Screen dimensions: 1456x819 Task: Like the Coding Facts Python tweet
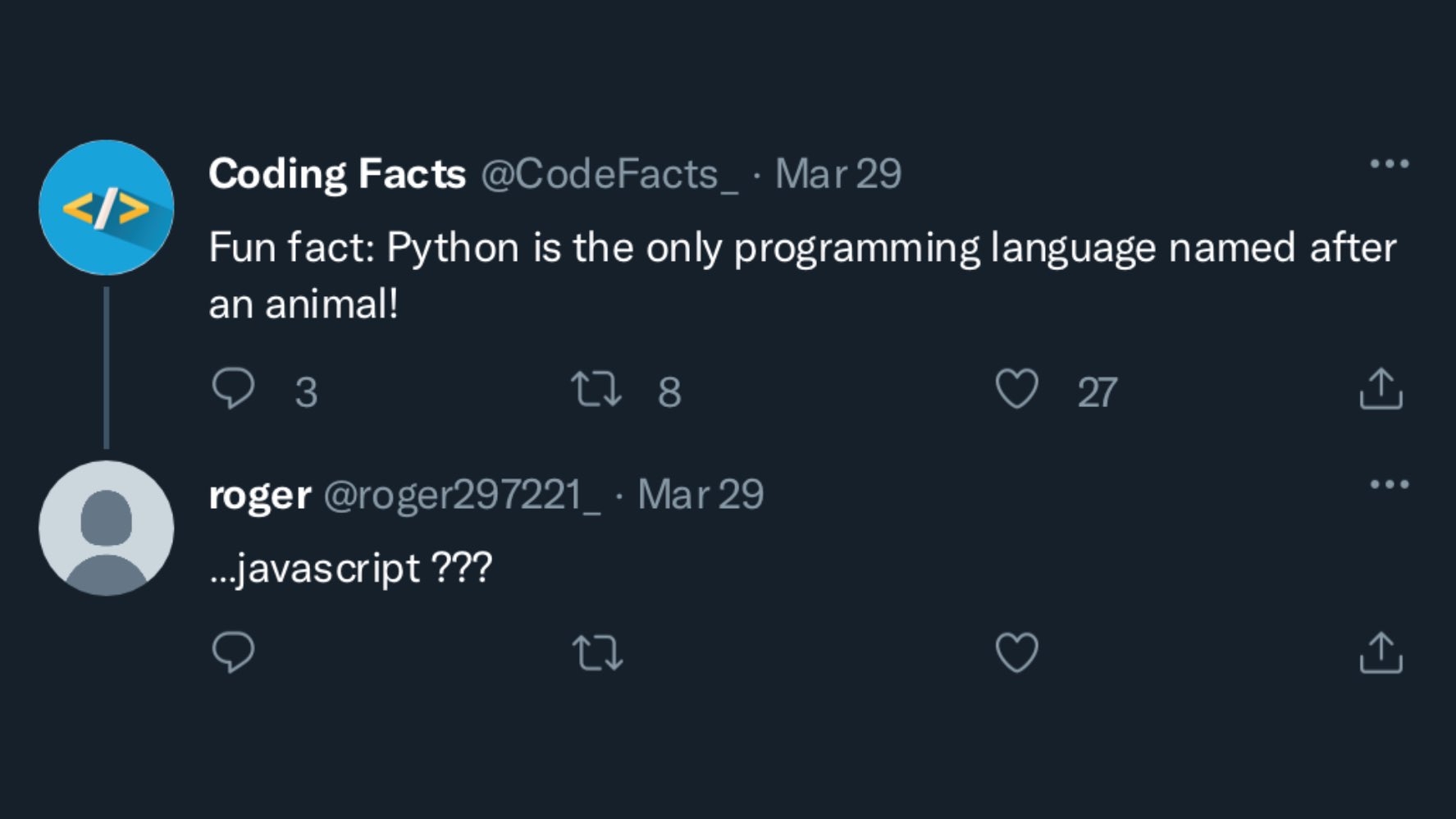(x=1016, y=389)
